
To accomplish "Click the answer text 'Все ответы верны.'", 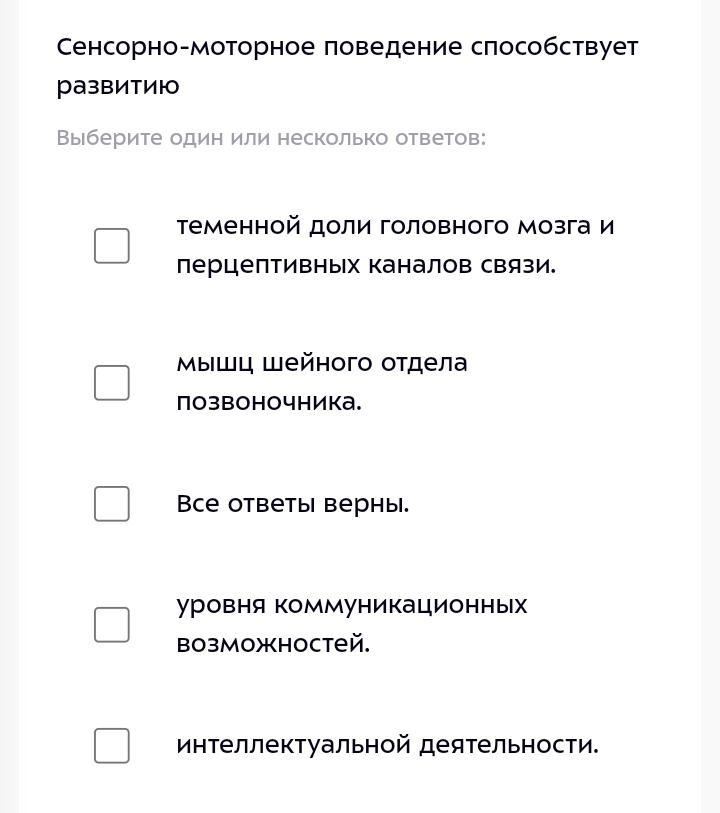I will point(292,504).
